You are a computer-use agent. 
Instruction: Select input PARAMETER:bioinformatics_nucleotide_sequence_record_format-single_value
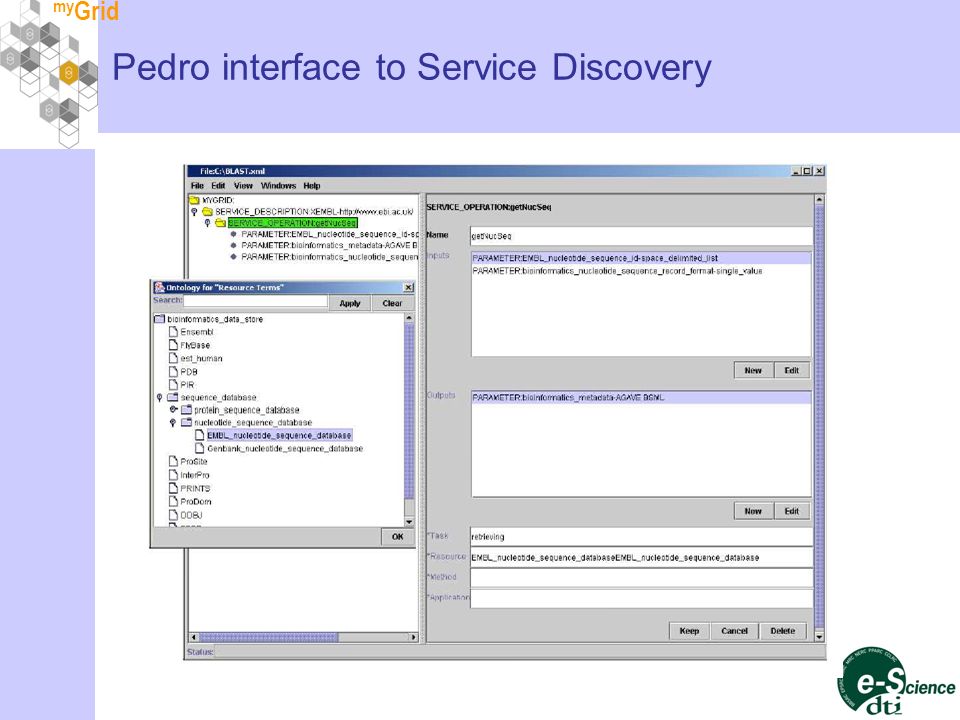(641, 271)
